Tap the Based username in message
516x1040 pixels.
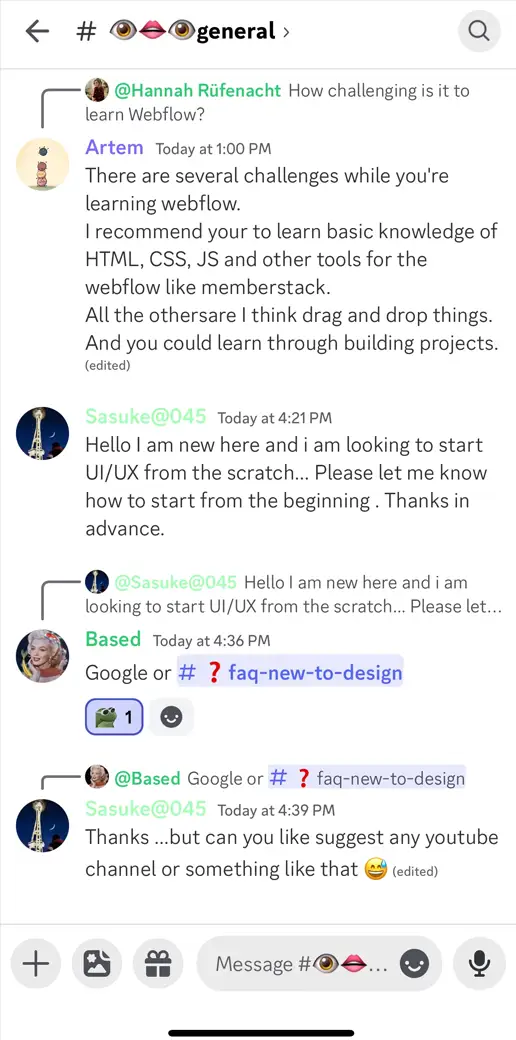(x=113, y=639)
